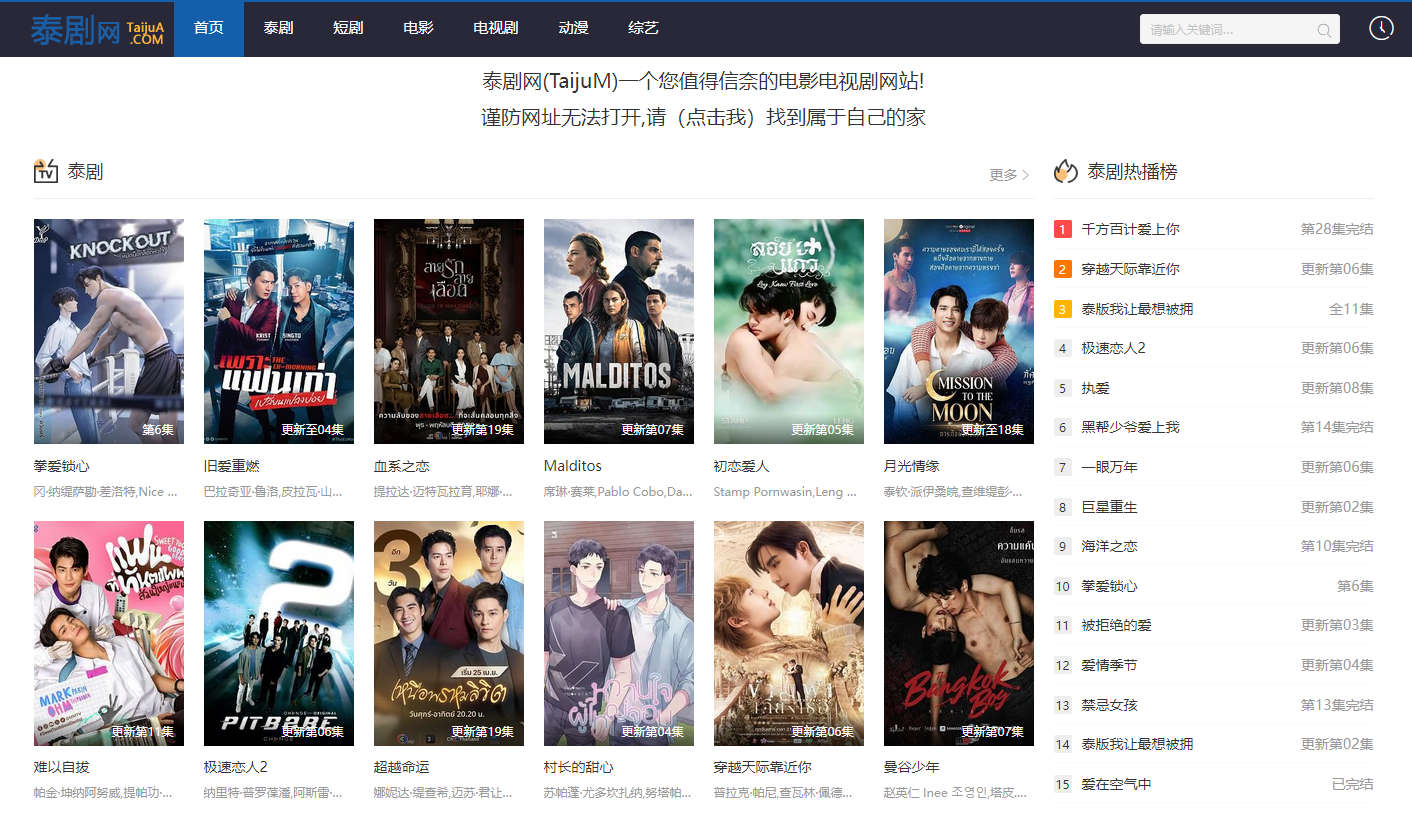Open the 血系之恋 poster thumbnail
The width and height of the screenshot is (1412, 833).
click(449, 331)
